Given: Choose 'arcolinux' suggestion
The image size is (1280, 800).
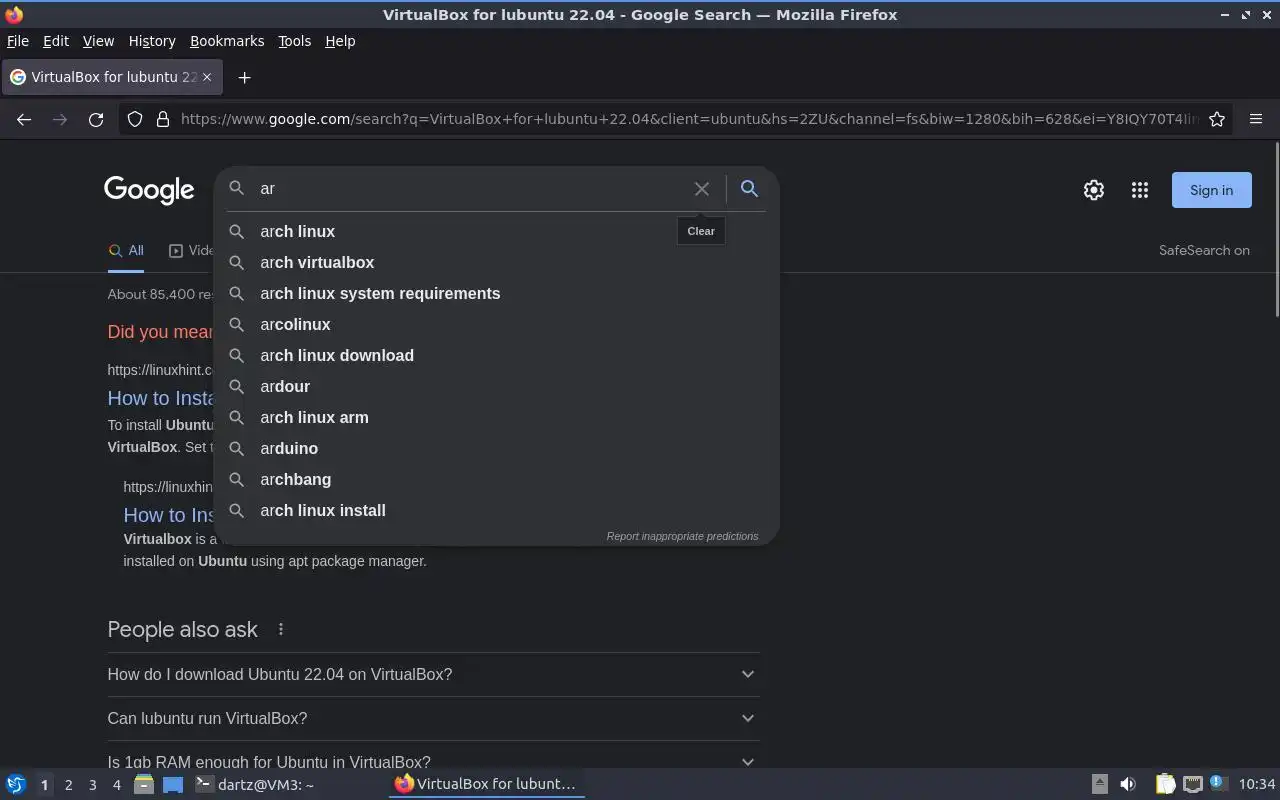Looking at the screenshot, I should pyautogui.click(x=497, y=324).
